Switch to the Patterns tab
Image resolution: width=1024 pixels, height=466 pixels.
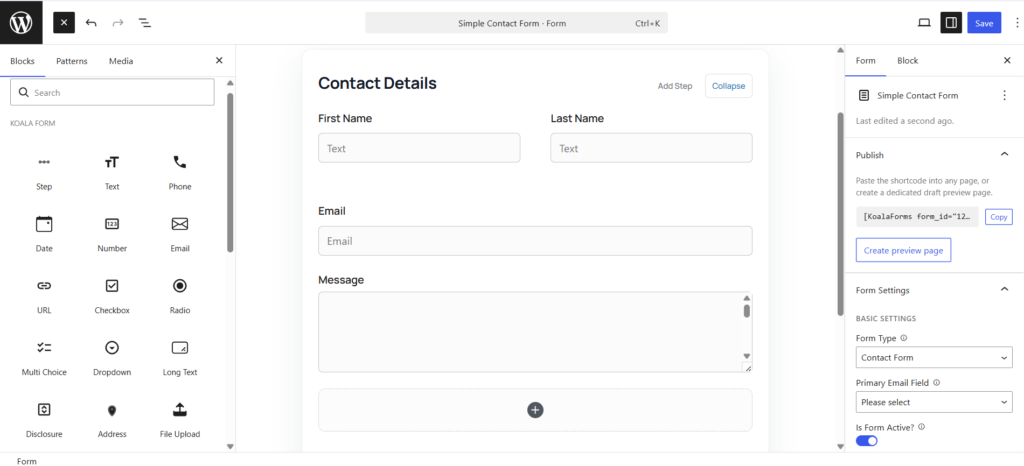click(71, 61)
